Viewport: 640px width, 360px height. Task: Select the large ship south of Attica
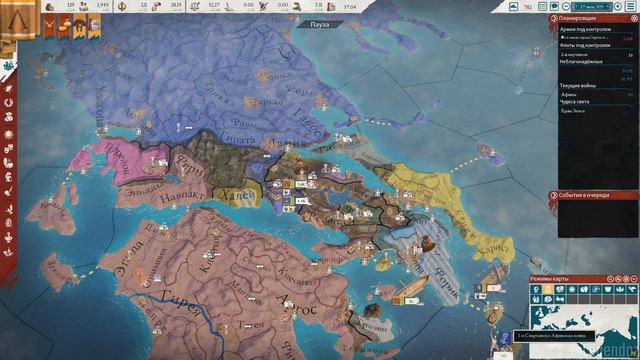click(x=412, y=287)
